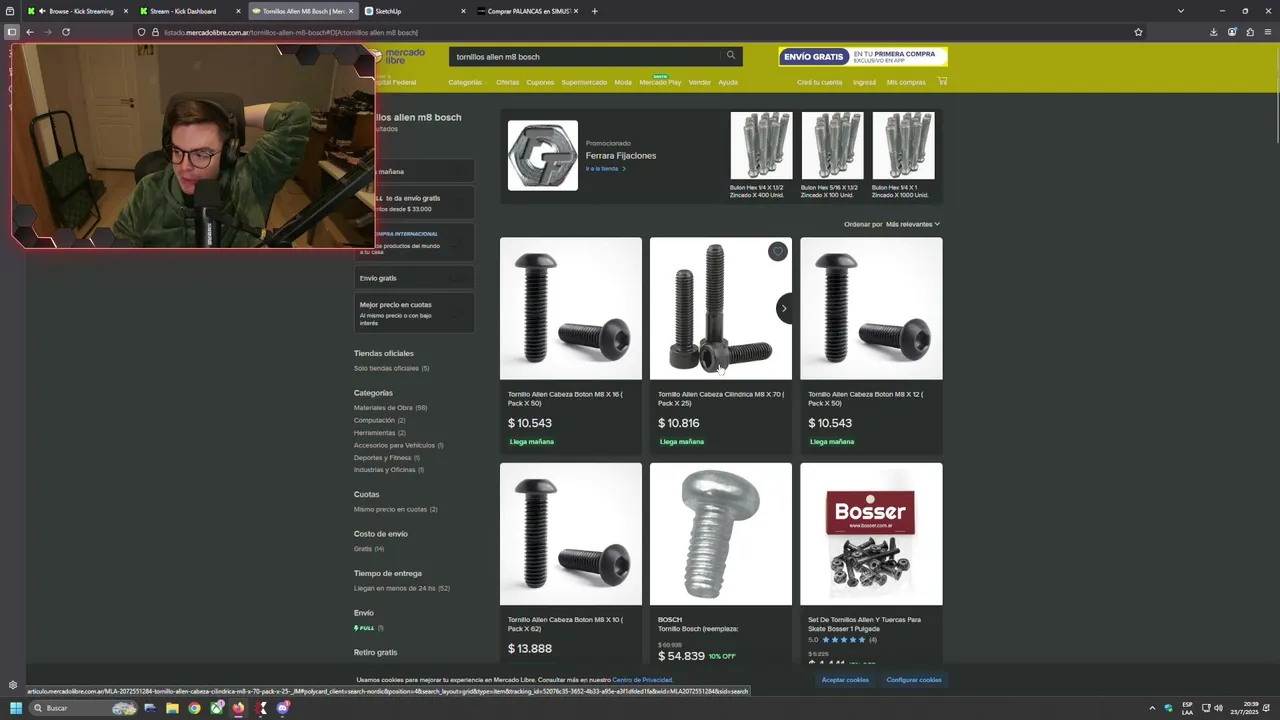
Task: Filter by Llegan en menos de 24 hs
Action: tap(401, 588)
